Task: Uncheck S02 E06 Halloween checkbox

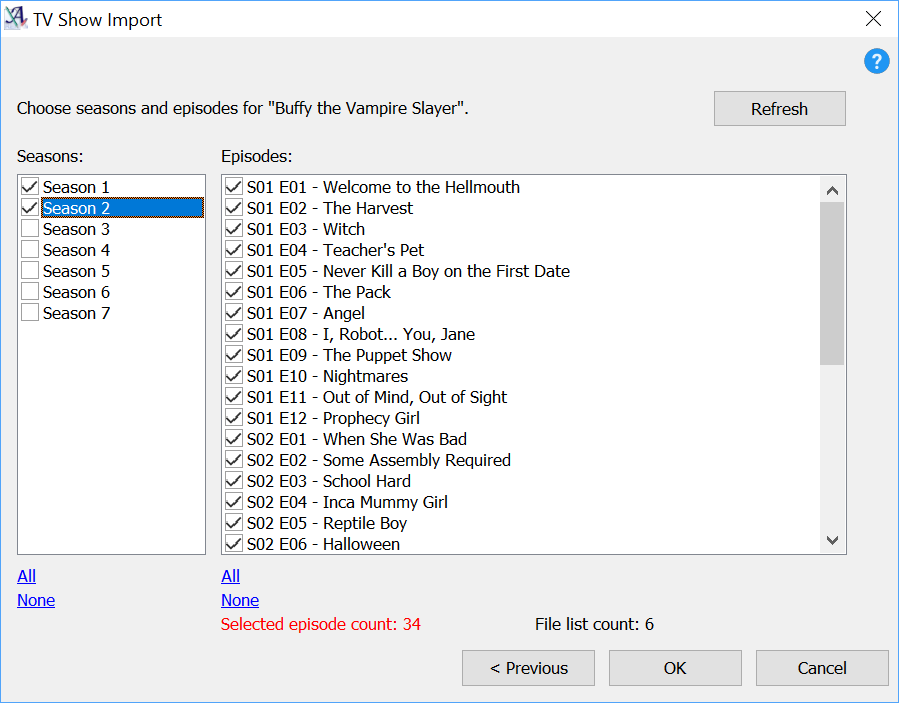Action: tap(233, 544)
